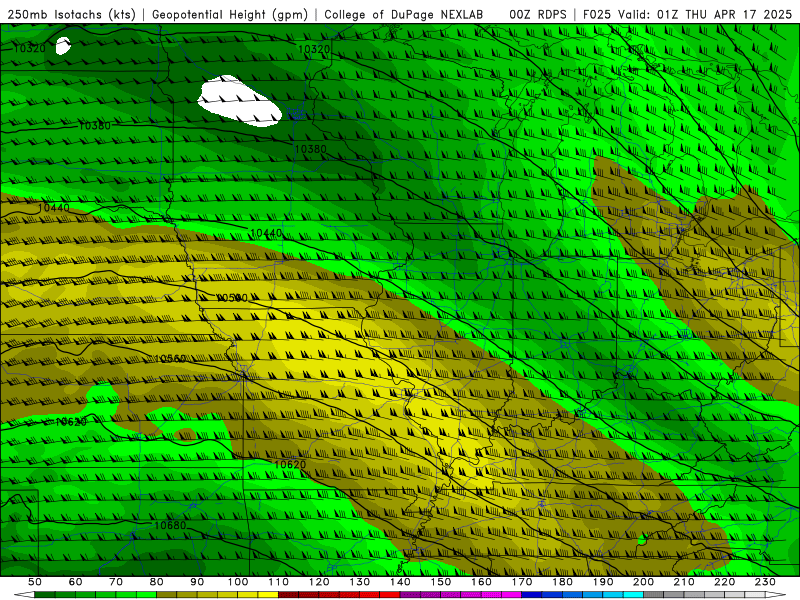The image size is (800, 600).
Task: Click the colorbar value 50
Action: (35, 582)
